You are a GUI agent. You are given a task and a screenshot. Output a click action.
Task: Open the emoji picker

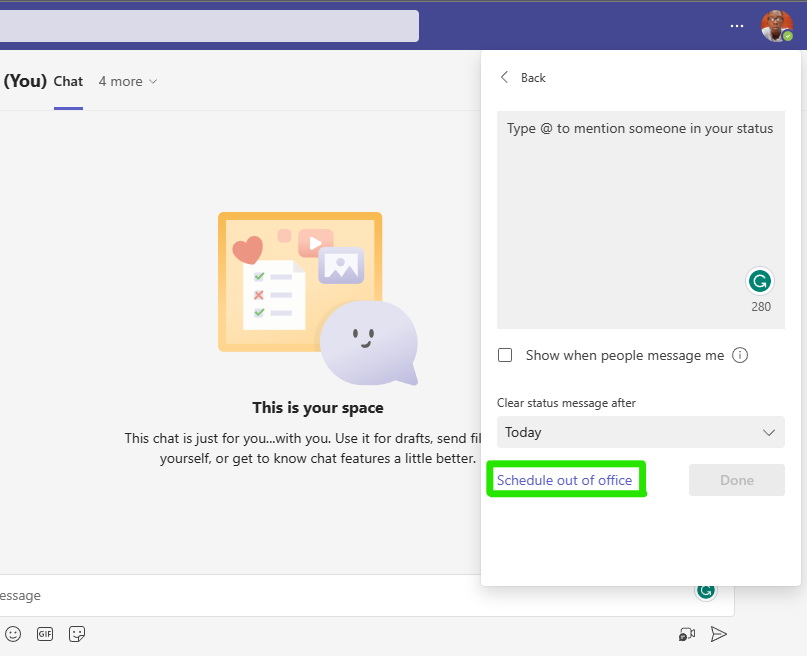[13, 633]
